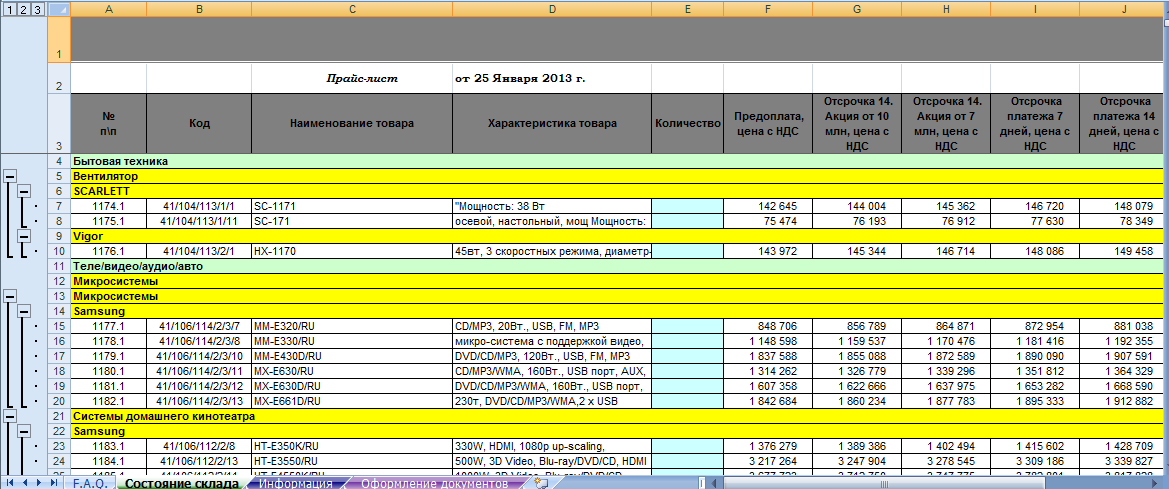Collapse the Микросистемы group at row 13

[10, 296]
